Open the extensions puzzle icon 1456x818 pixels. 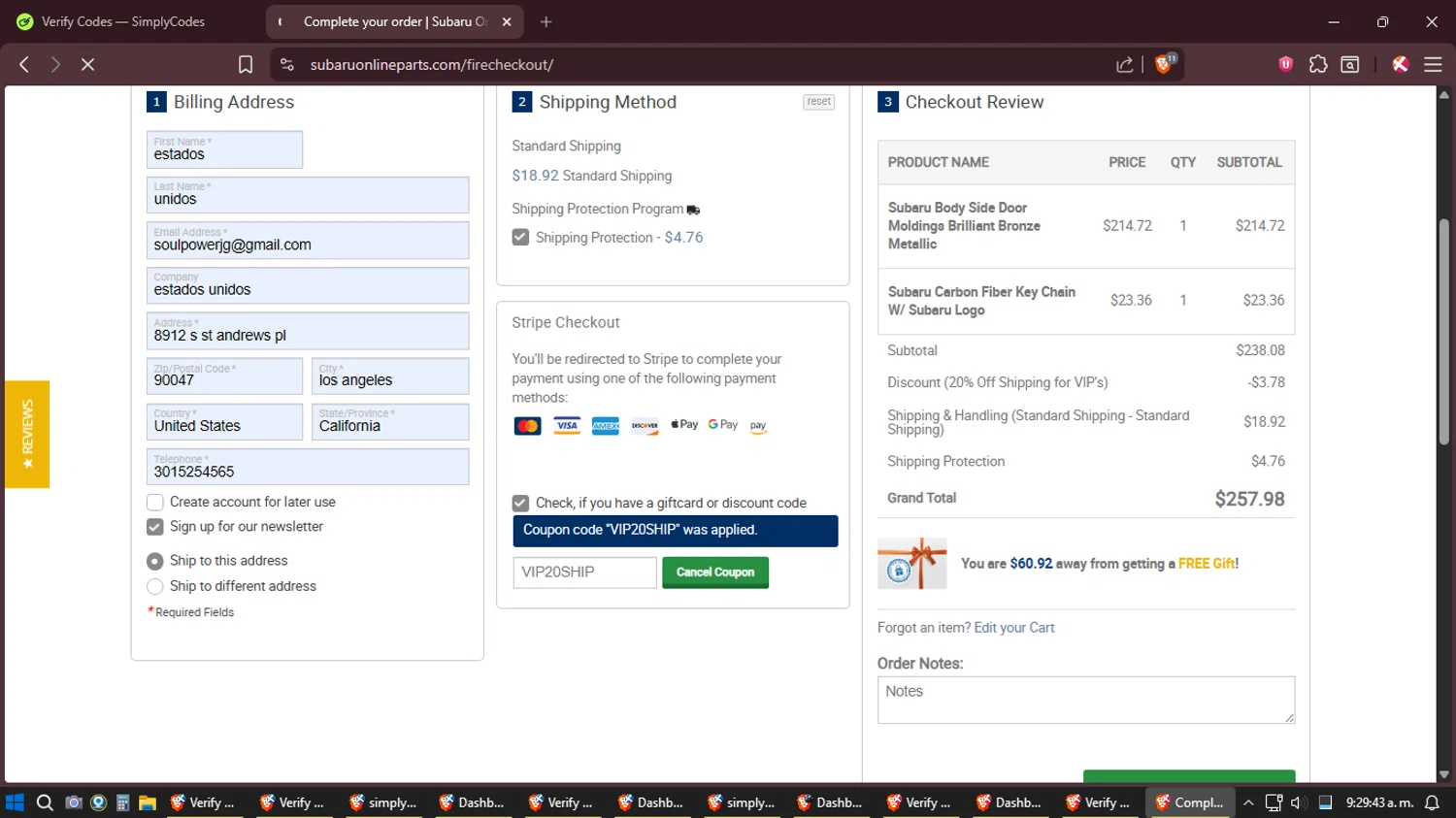tap(1318, 64)
